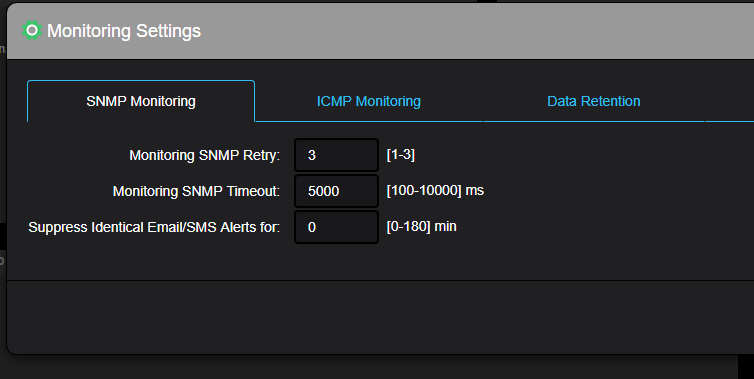754x379 pixels.
Task: Click the green gear Monitoring Settings icon
Action: [x=32, y=31]
